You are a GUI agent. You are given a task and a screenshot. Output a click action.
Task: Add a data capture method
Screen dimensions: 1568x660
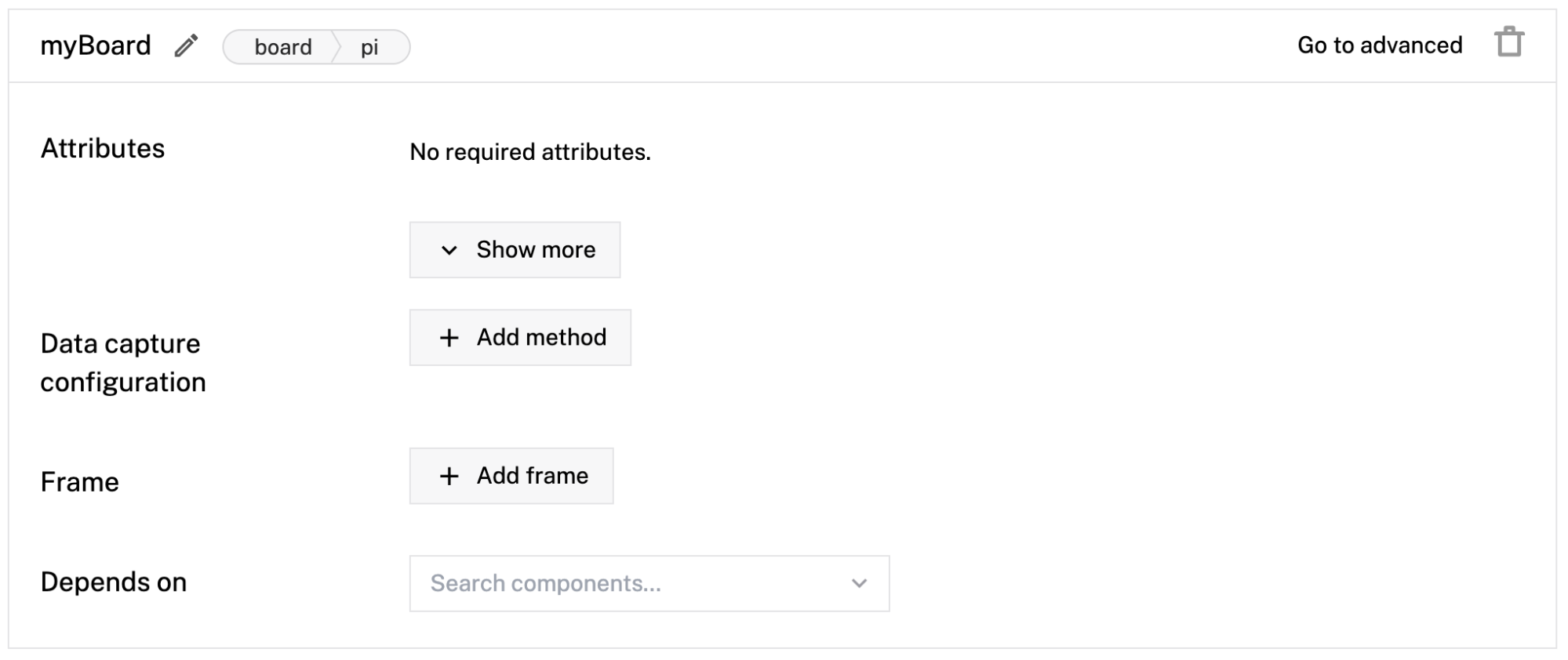point(519,338)
